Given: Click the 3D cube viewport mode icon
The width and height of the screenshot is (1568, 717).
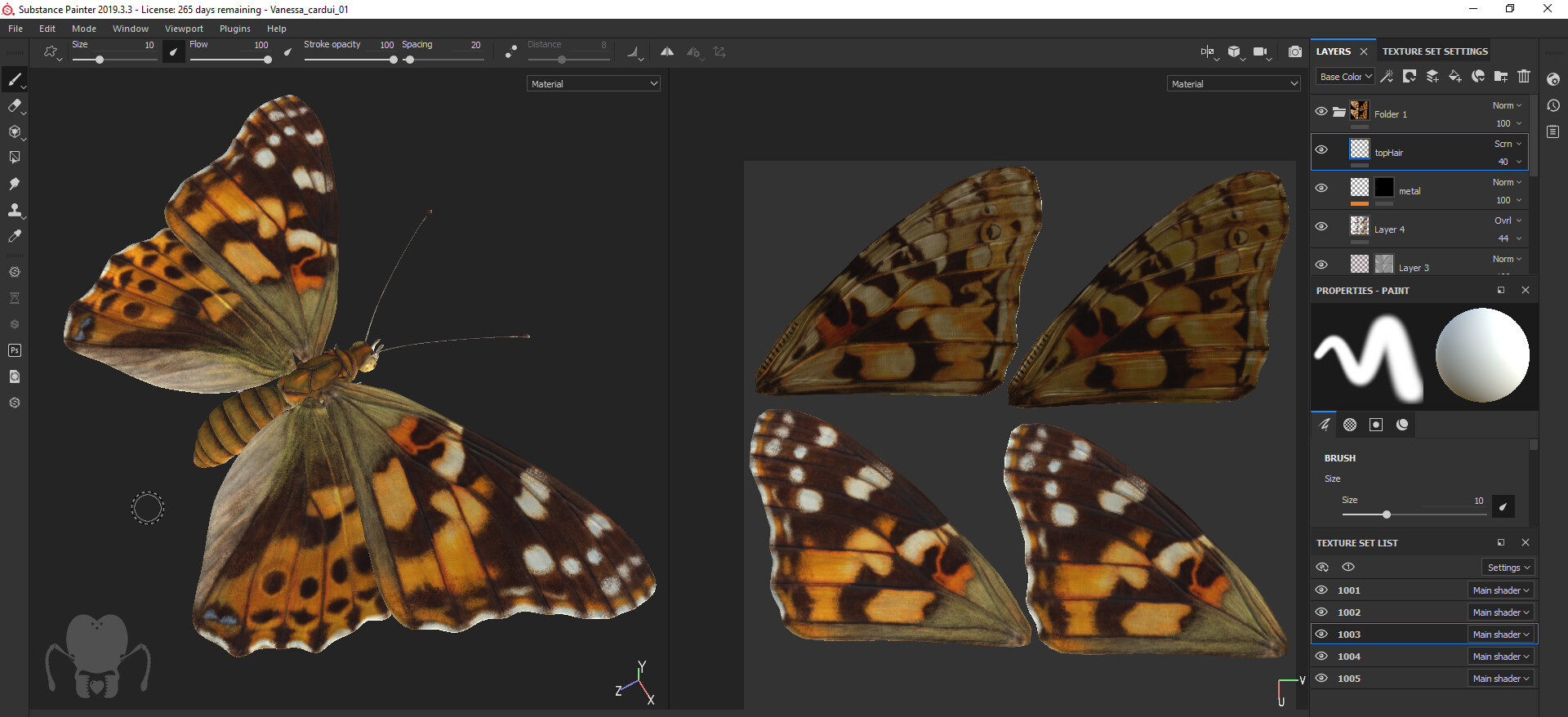Looking at the screenshot, I should click(1234, 51).
